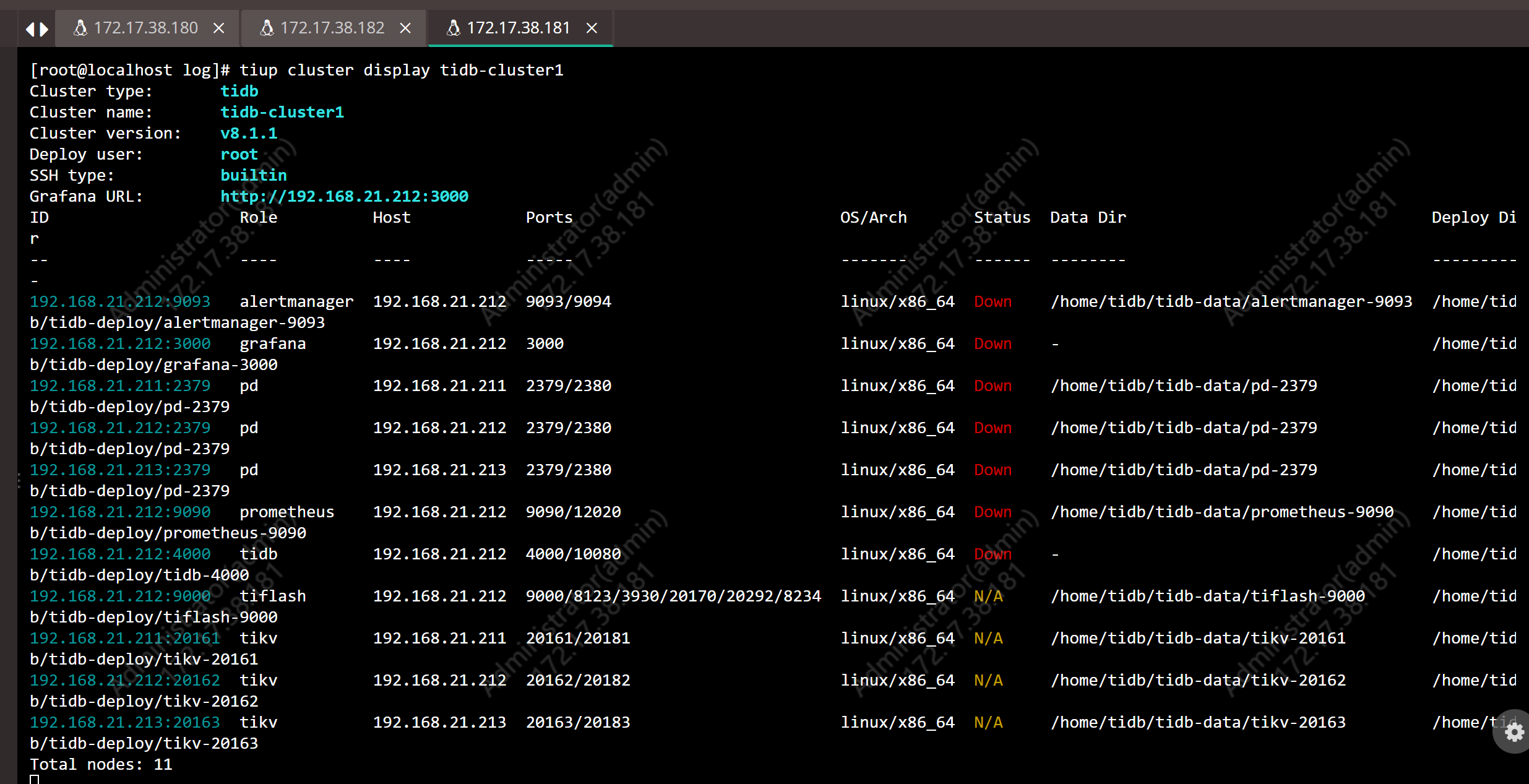
Task: Click node ID 192.168.21.211:20161
Action: click(125, 638)
